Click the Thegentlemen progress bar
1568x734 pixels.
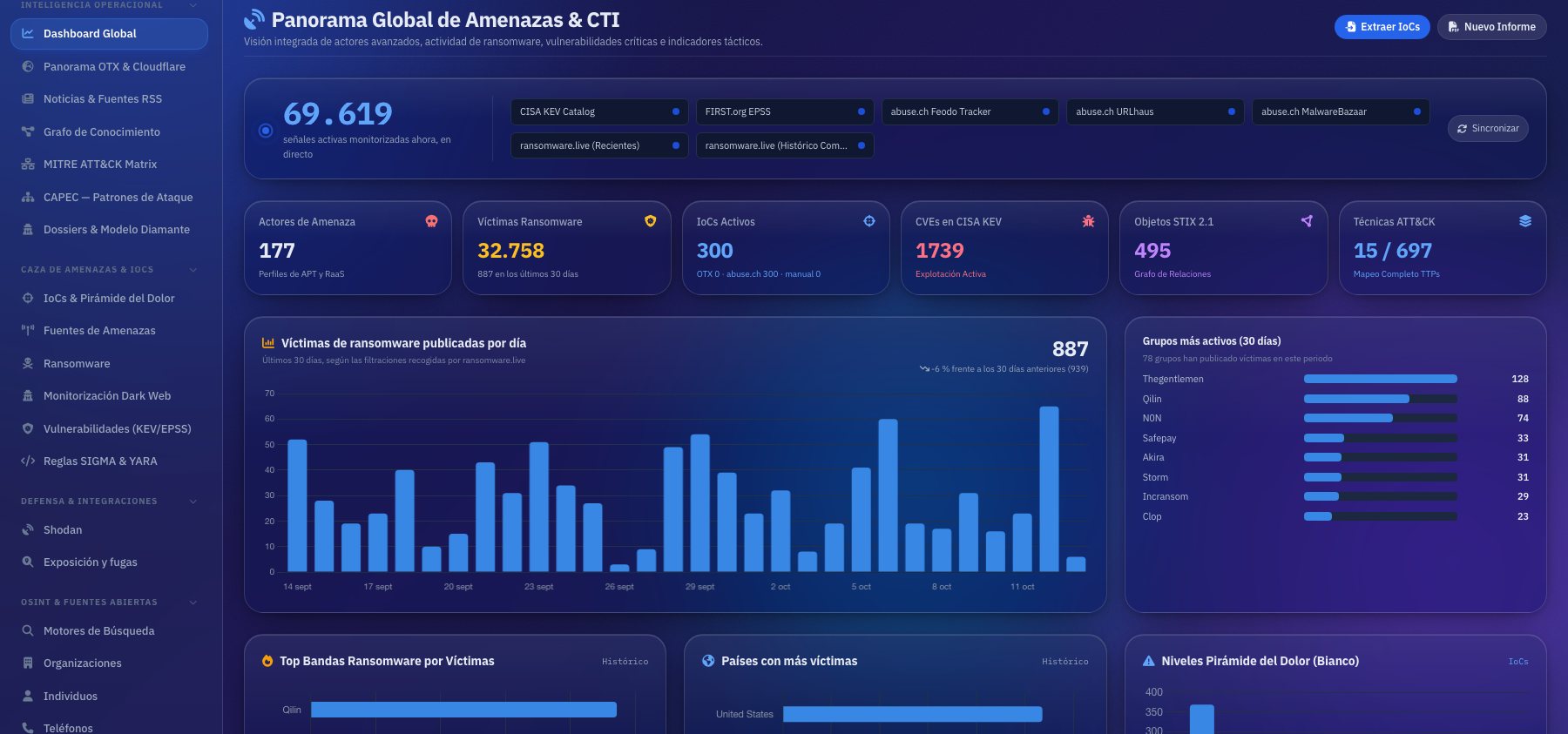1380,379
